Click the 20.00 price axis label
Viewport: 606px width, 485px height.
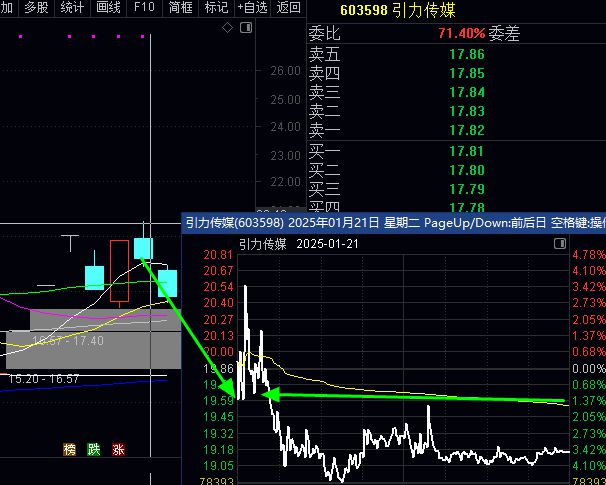coord(218,352)
